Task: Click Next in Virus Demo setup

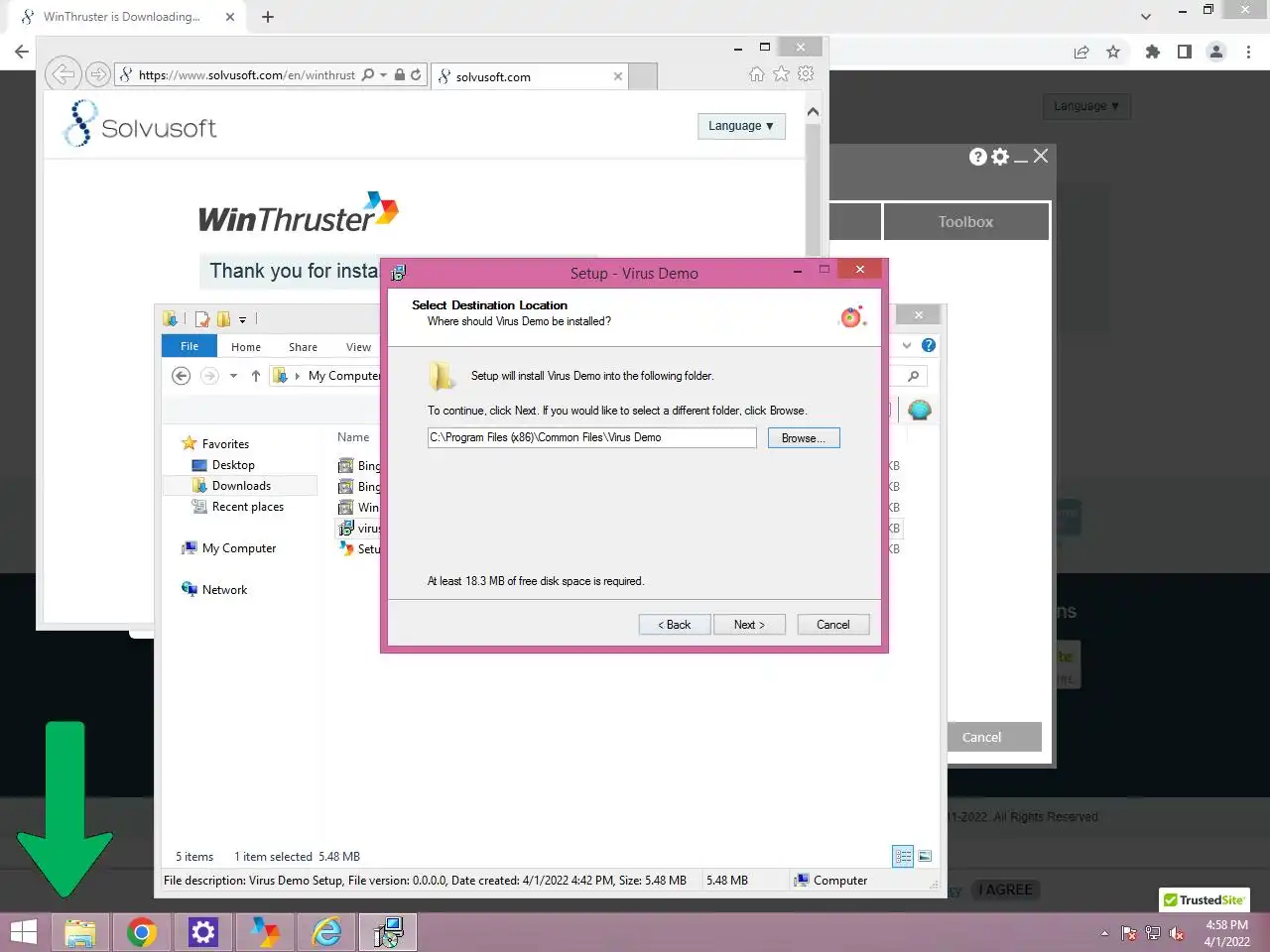Action: (749, 625)
